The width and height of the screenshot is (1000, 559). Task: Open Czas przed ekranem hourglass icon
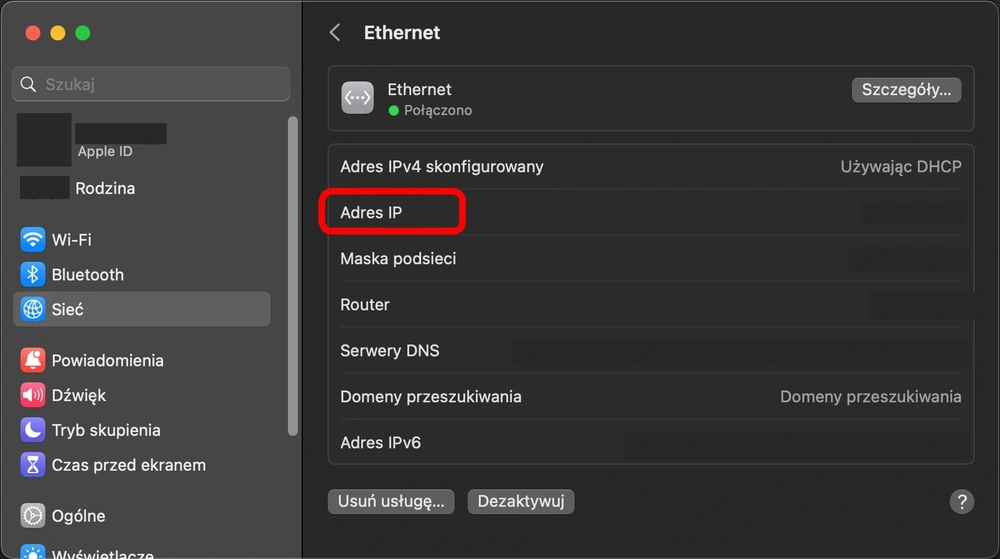33,465
